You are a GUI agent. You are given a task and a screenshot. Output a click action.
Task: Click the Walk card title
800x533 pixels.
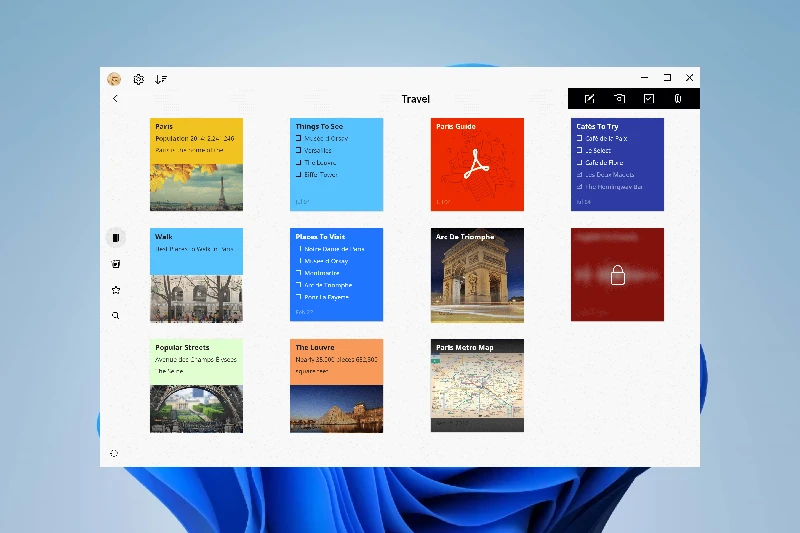164,237
